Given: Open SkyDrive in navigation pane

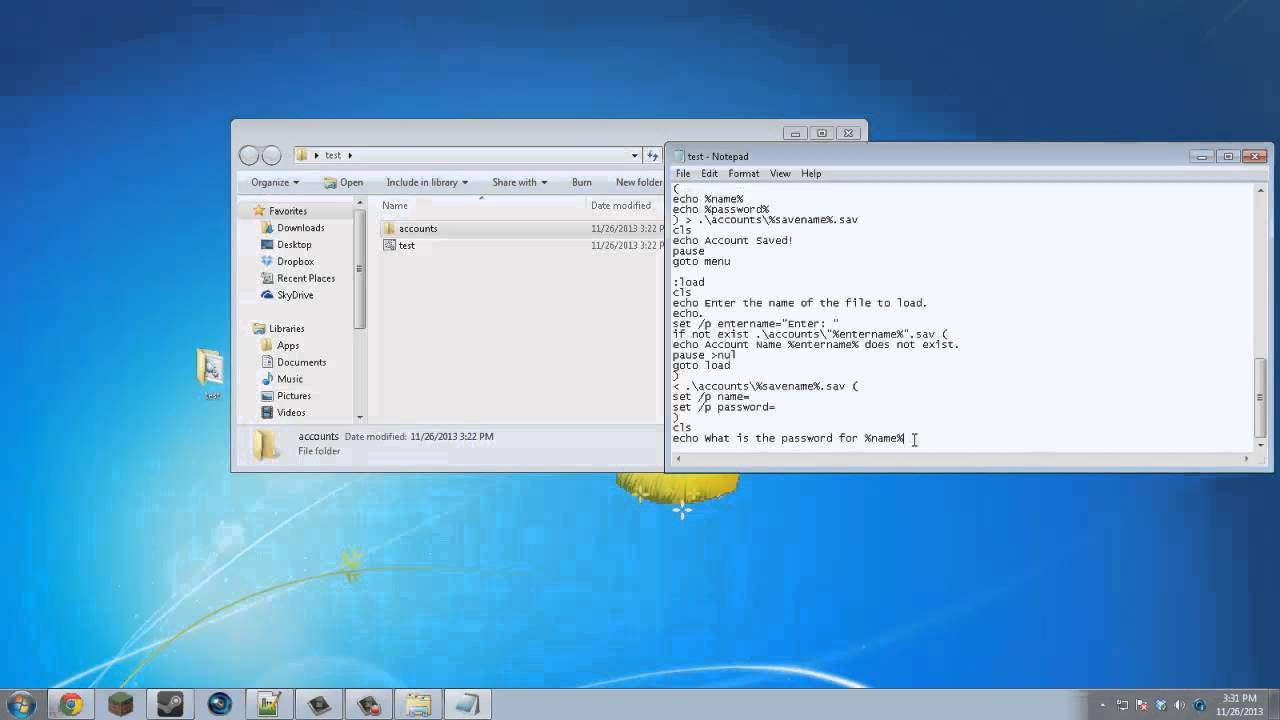Looking at the screenshot, I should coord(295,295).
